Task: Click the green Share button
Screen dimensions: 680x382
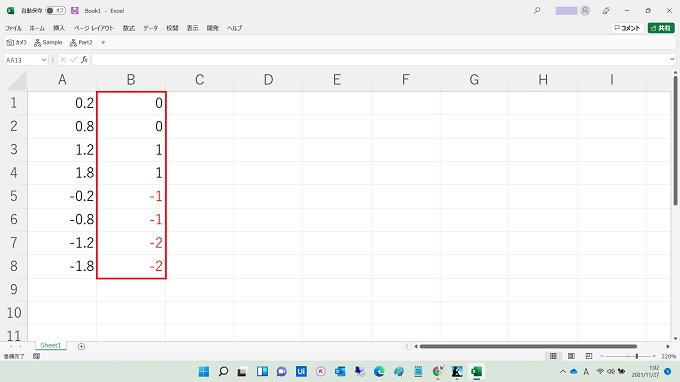Action: (661, 28)
